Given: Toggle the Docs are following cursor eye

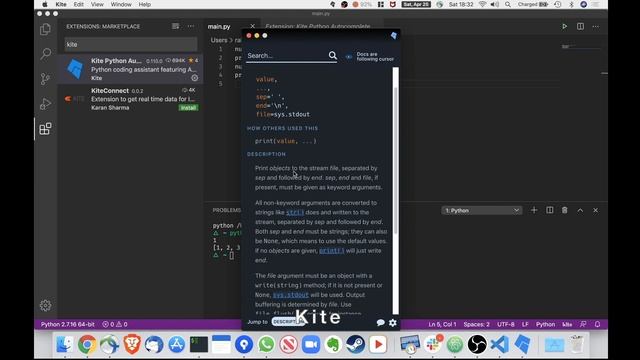Looking at the screenshot, I should pyautogui.click(x=349, y=57).
